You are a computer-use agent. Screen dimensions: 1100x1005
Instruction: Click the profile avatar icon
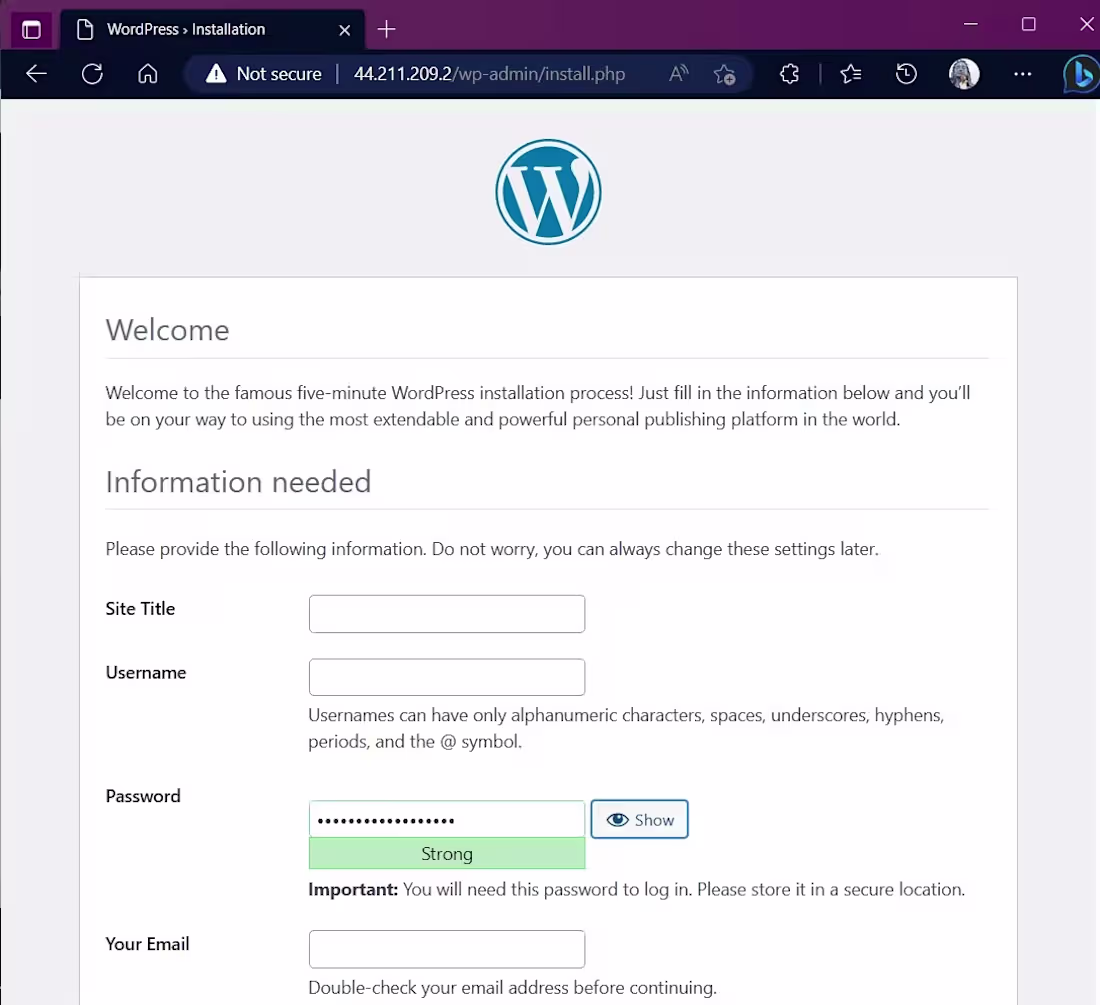click(963, 74)
